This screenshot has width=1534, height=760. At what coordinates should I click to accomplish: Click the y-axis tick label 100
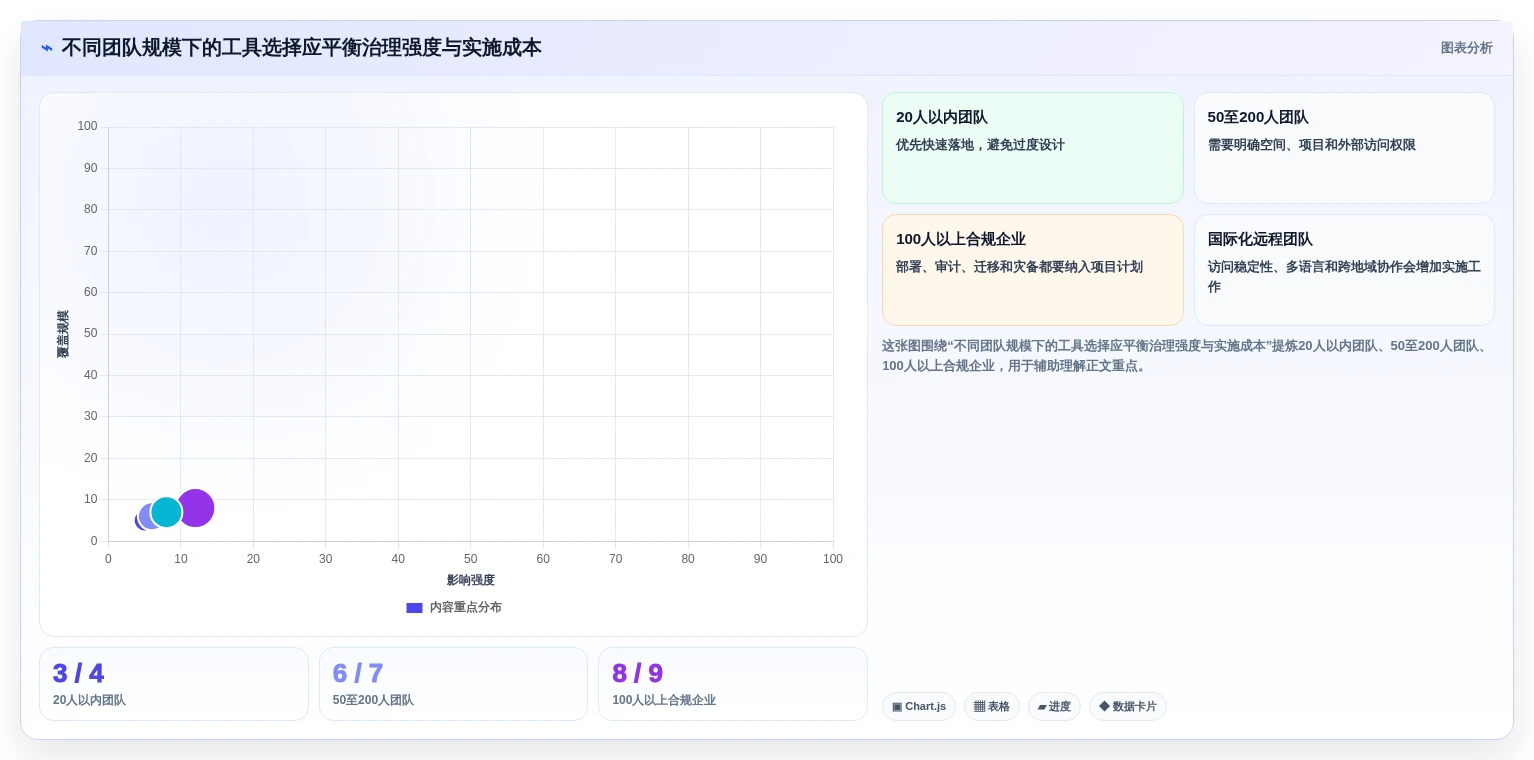pyautogui.click(x=88, y=127)
